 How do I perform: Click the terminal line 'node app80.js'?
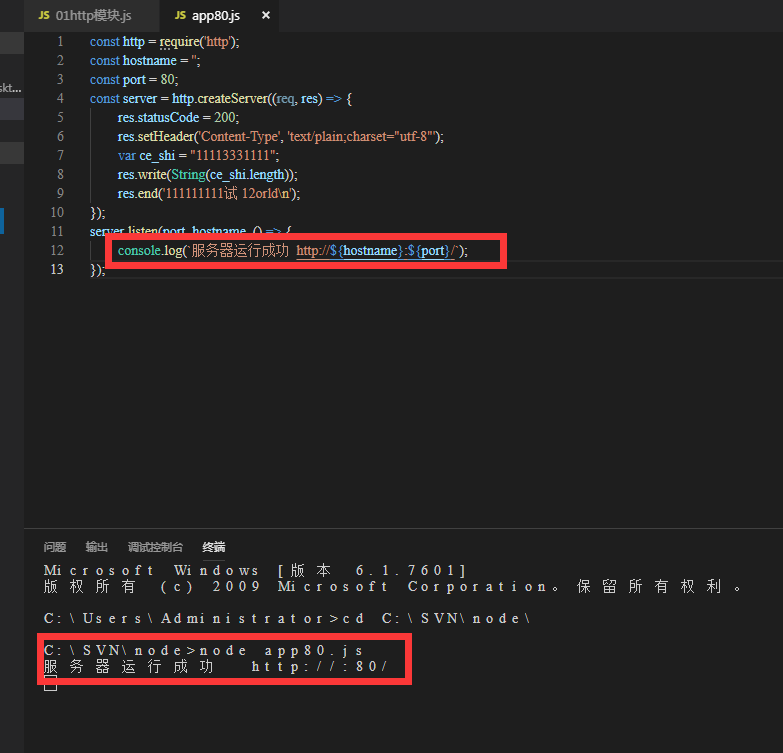pos(203,650)
